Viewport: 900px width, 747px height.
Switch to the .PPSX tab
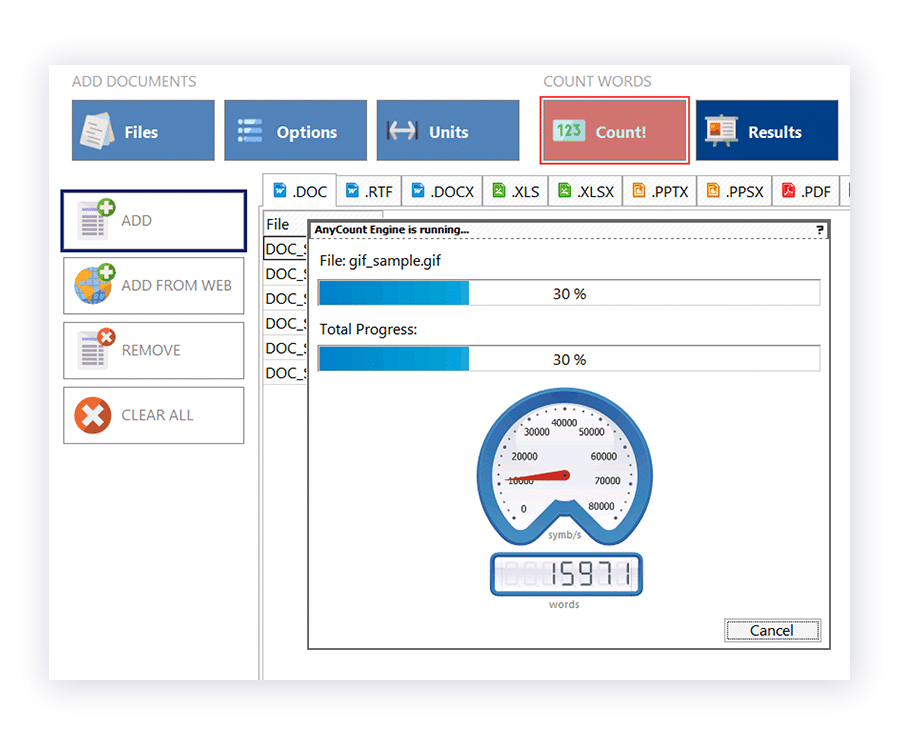tap(735, 191)
